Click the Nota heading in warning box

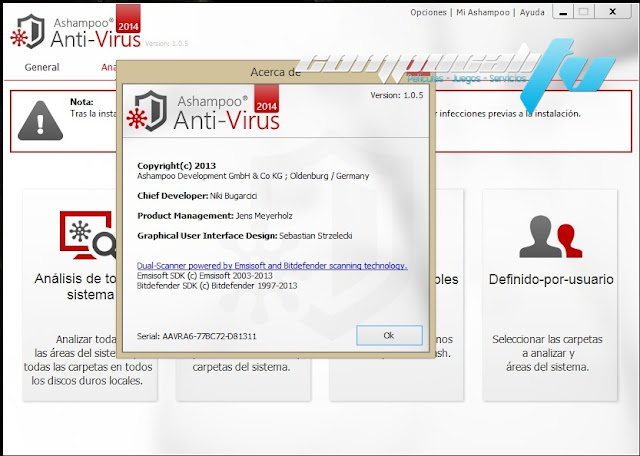pyautogui.click(x=82, y=102)
